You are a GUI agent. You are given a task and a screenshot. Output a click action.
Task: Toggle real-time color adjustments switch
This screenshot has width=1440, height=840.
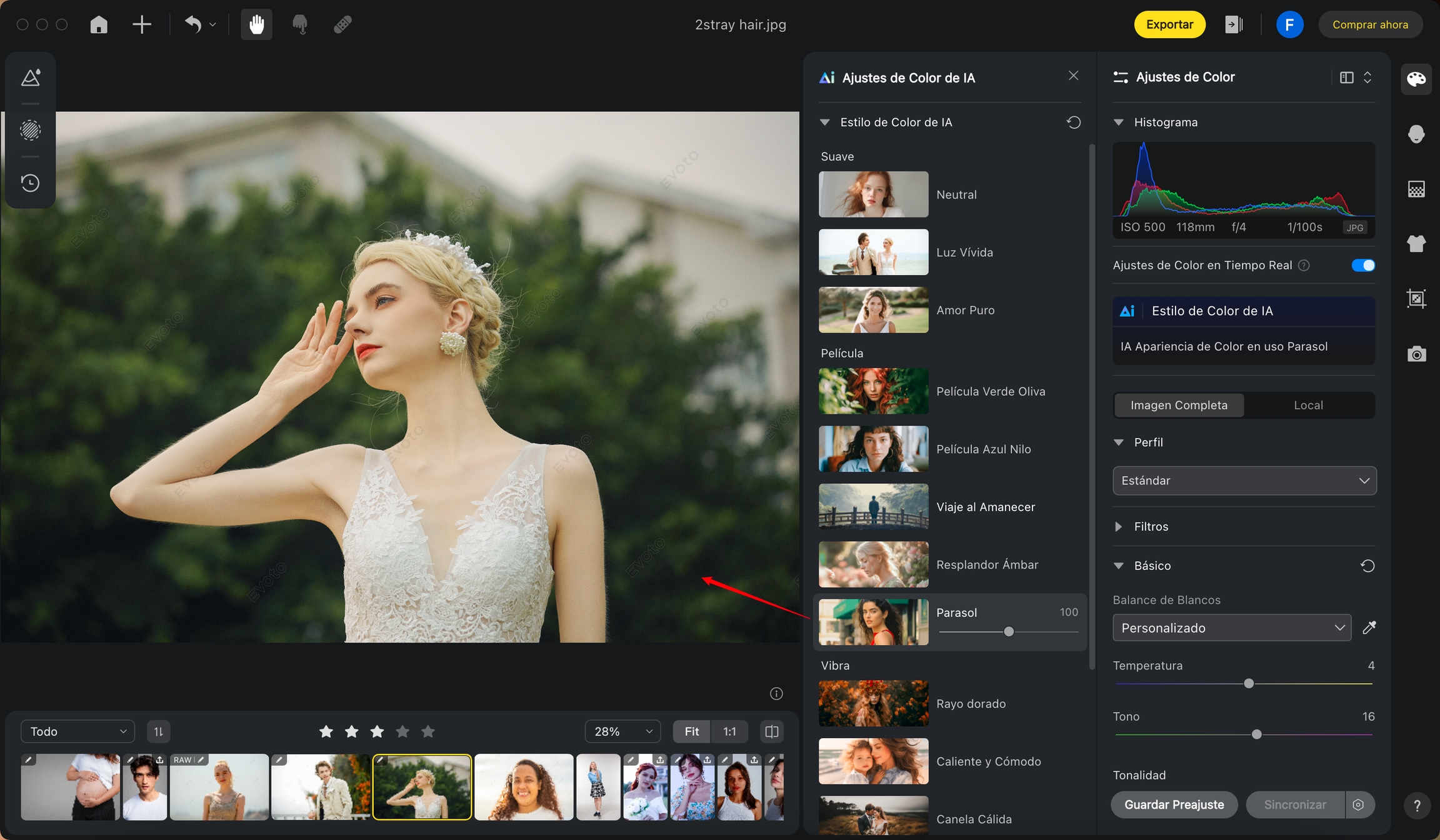[x=1362, y=266]
